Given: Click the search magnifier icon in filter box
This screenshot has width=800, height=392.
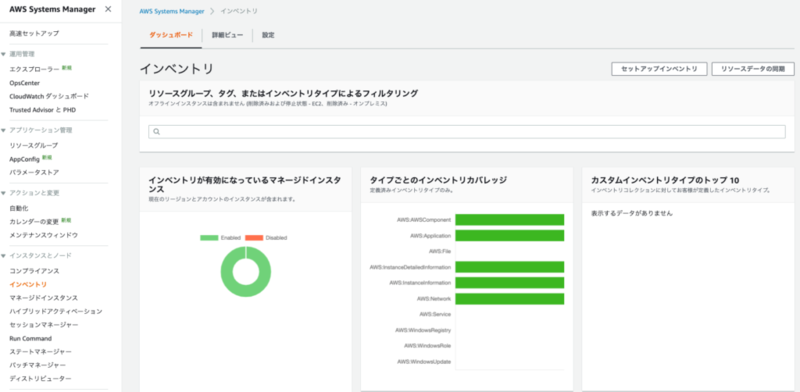Looking at the screenshot, I should [x=157, y=132].
